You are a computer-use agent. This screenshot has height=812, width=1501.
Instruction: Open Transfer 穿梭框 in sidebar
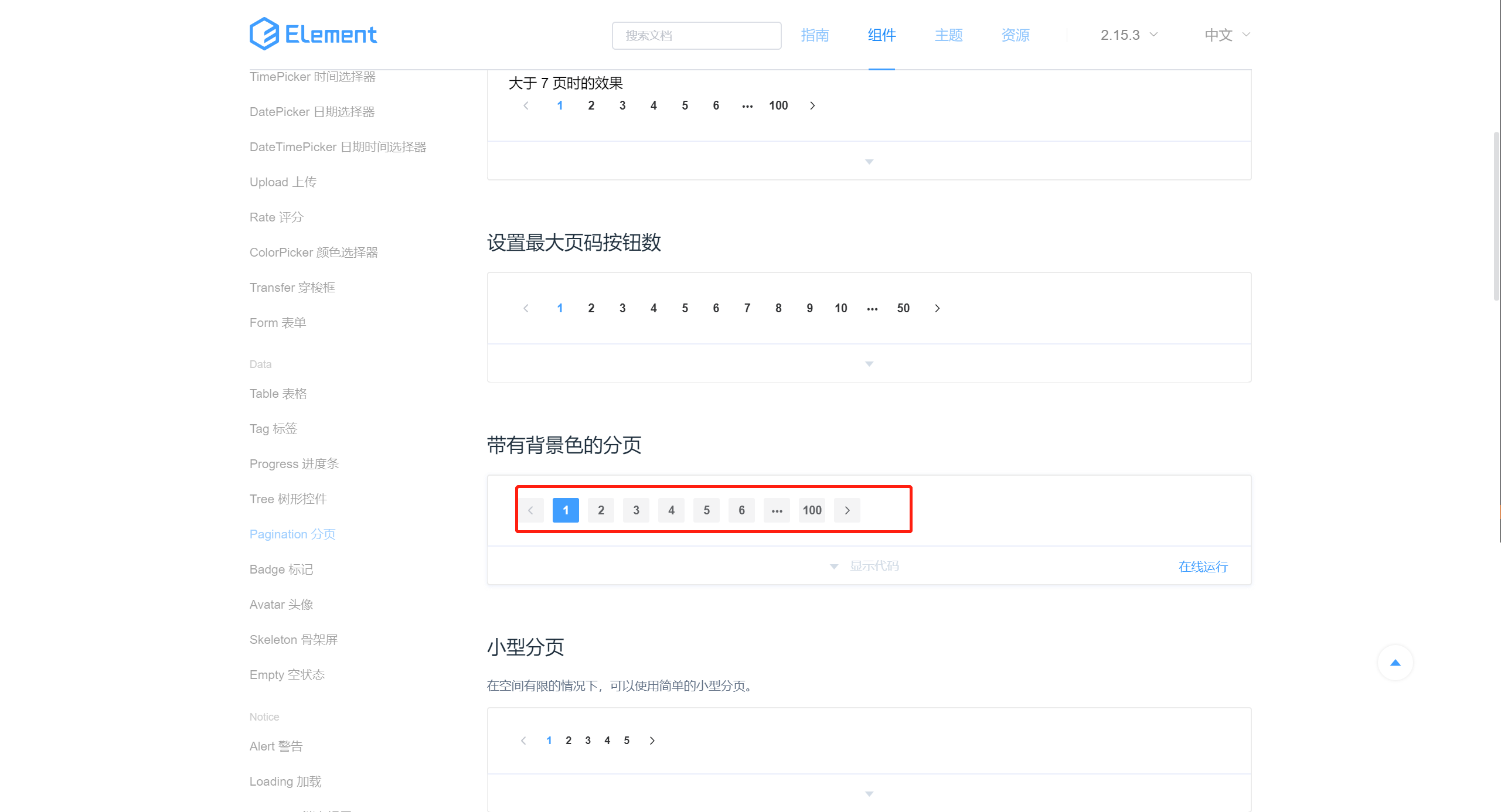(x=292, y=288)
